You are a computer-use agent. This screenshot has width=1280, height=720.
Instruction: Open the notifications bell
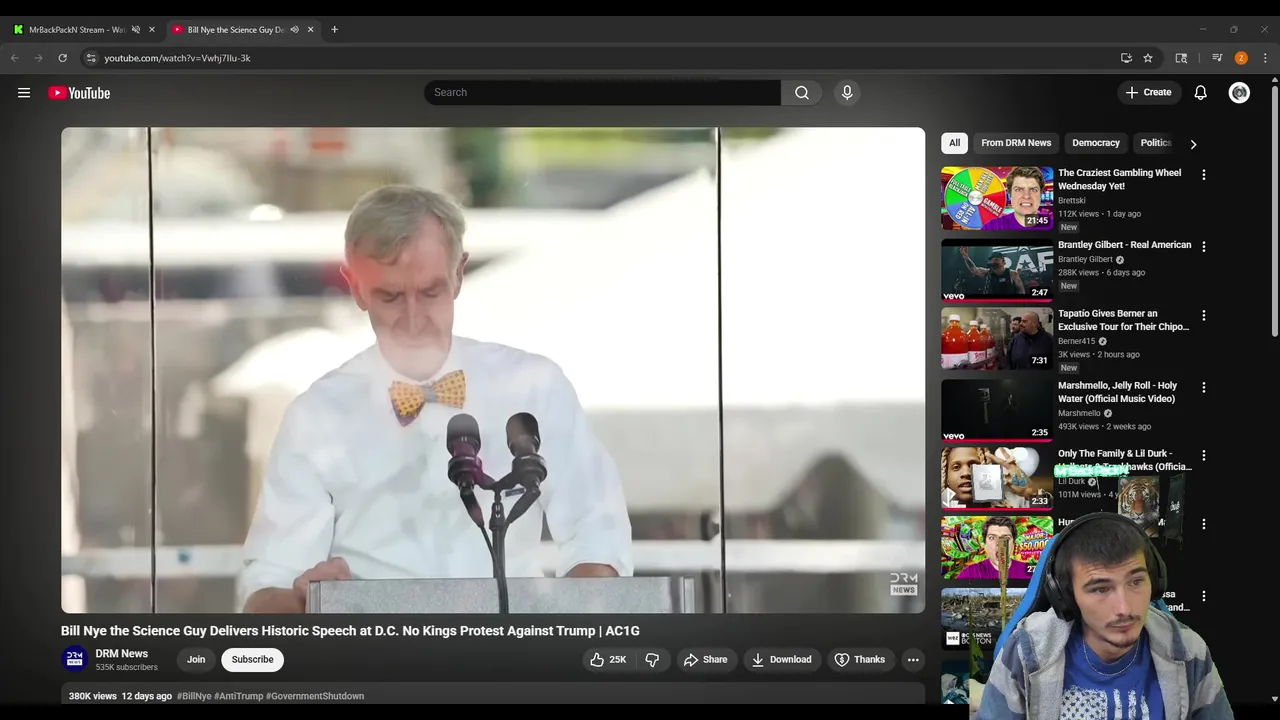[1201, 92]
